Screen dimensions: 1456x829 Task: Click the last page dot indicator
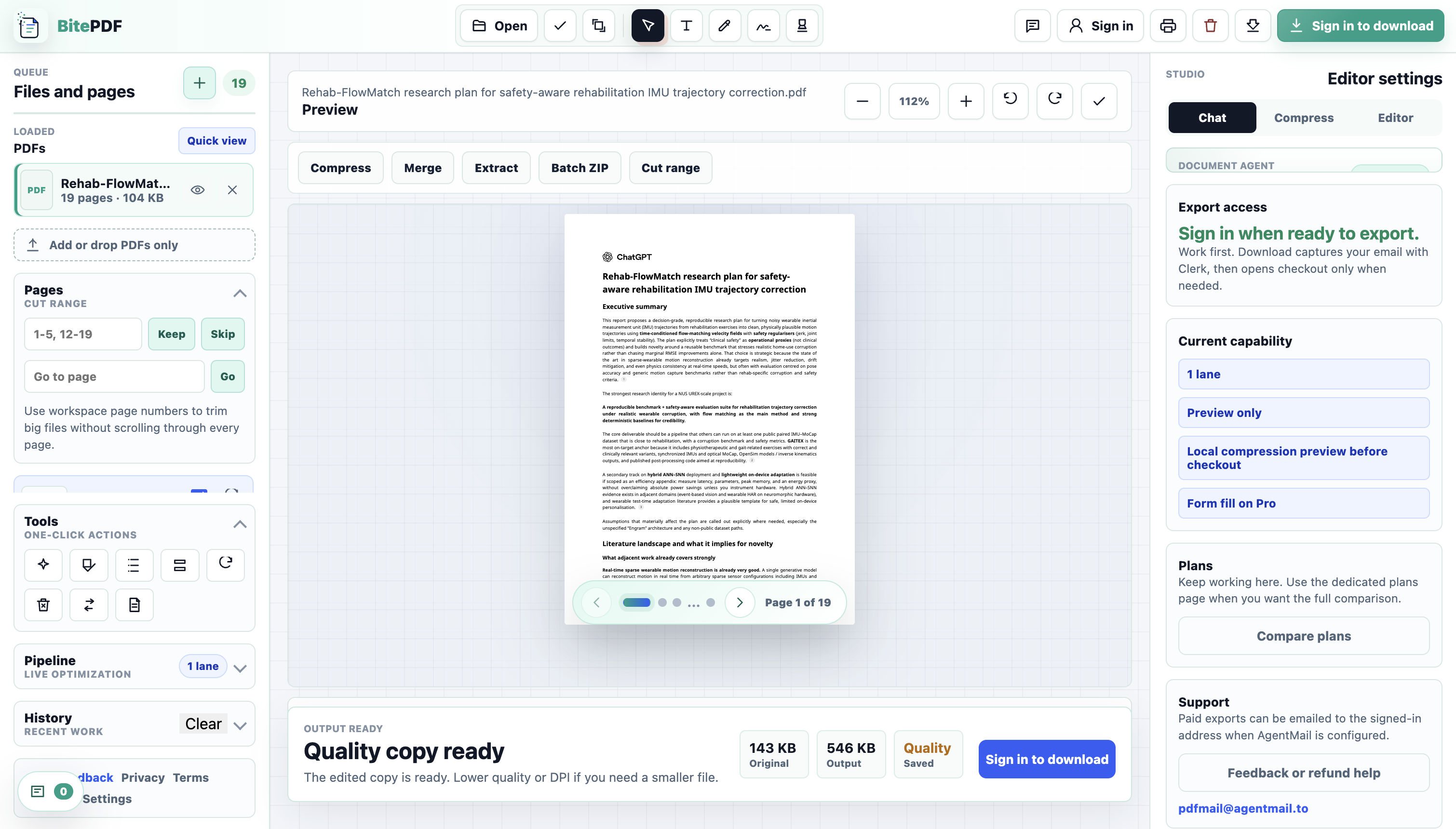tap(710, 602)
